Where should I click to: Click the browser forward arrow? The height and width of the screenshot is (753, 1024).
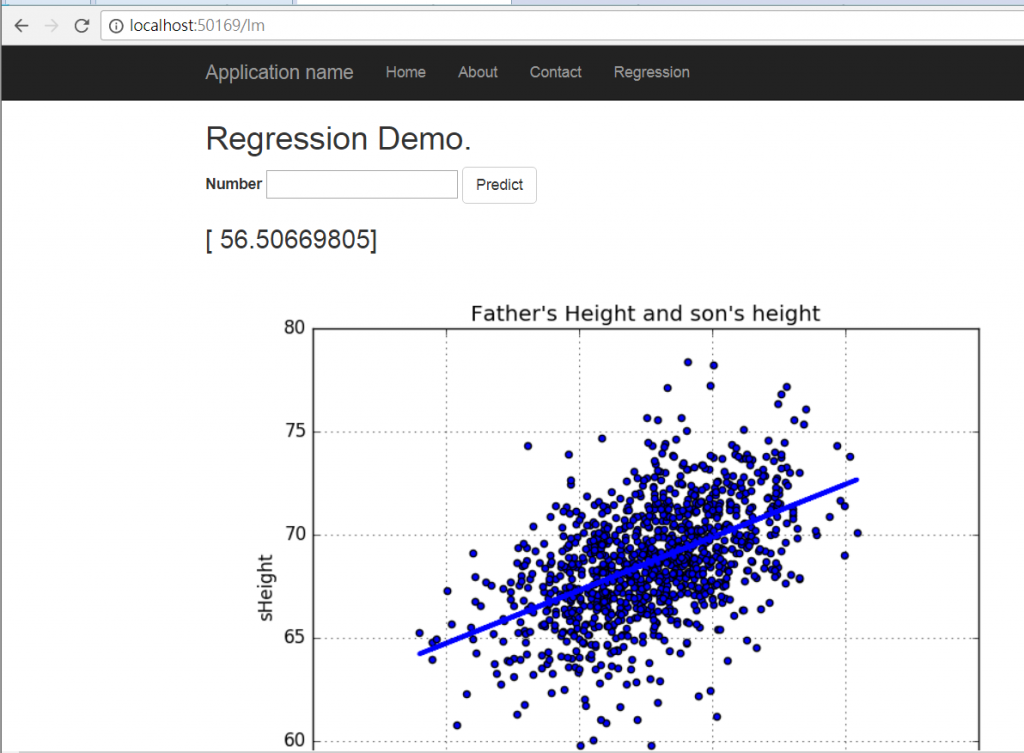(51, 25)
